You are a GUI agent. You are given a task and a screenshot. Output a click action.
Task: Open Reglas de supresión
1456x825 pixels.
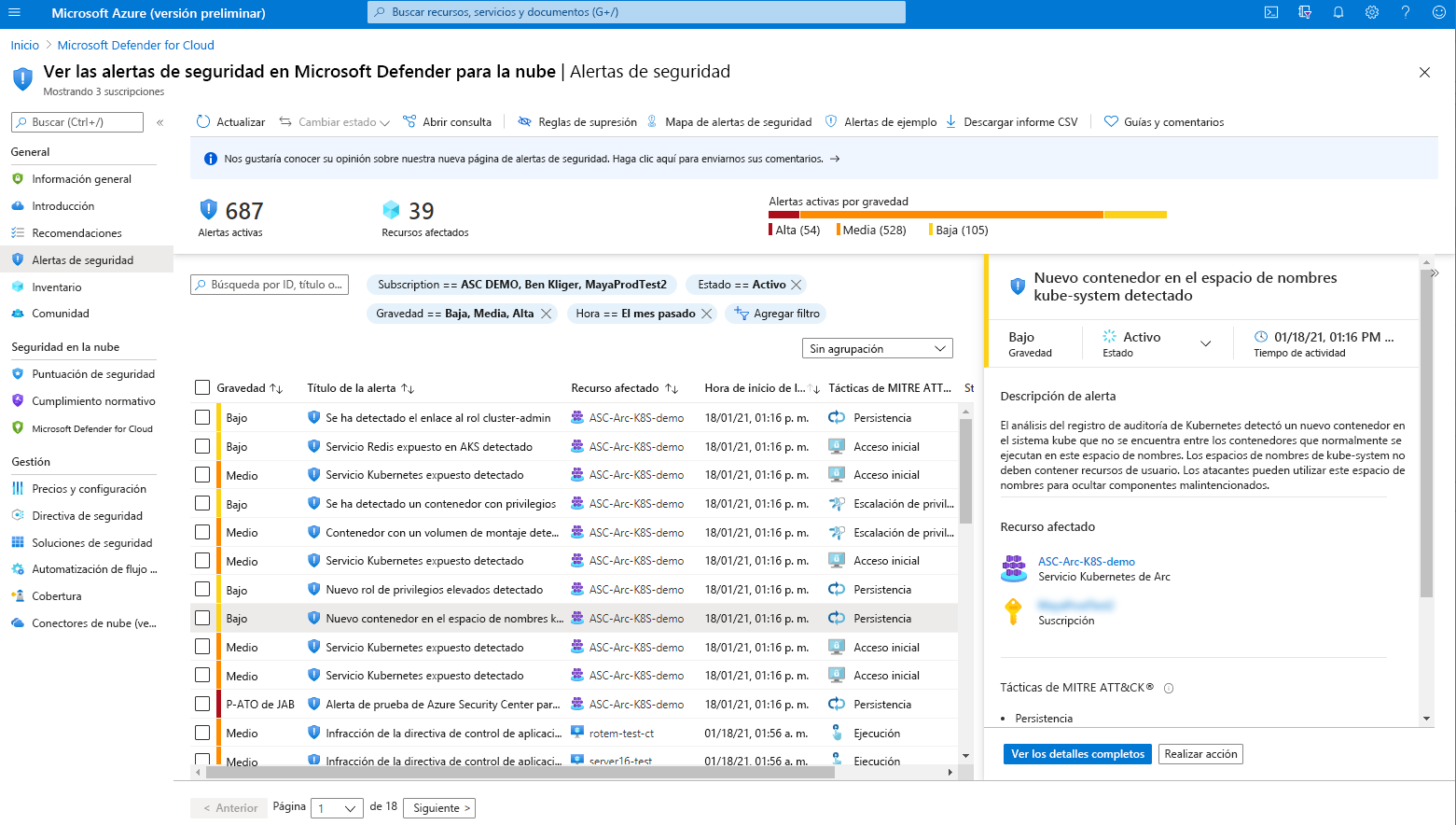click(x=577, y=122)
